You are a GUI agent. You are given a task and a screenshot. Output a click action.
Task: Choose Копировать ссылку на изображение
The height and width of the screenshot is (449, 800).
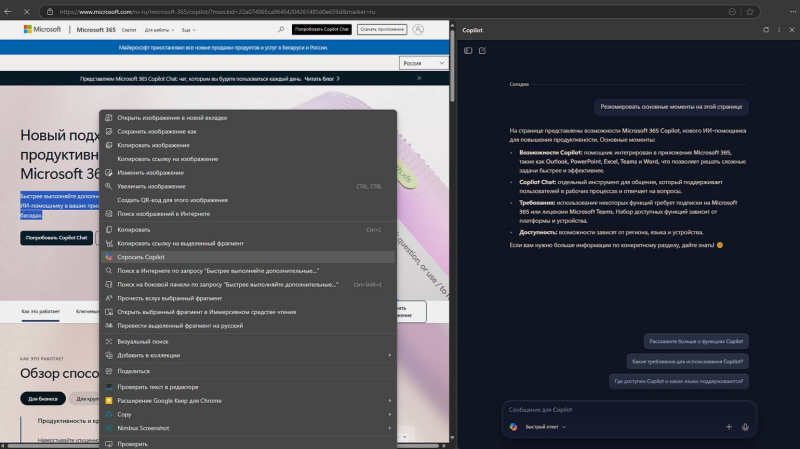point(248,159)
